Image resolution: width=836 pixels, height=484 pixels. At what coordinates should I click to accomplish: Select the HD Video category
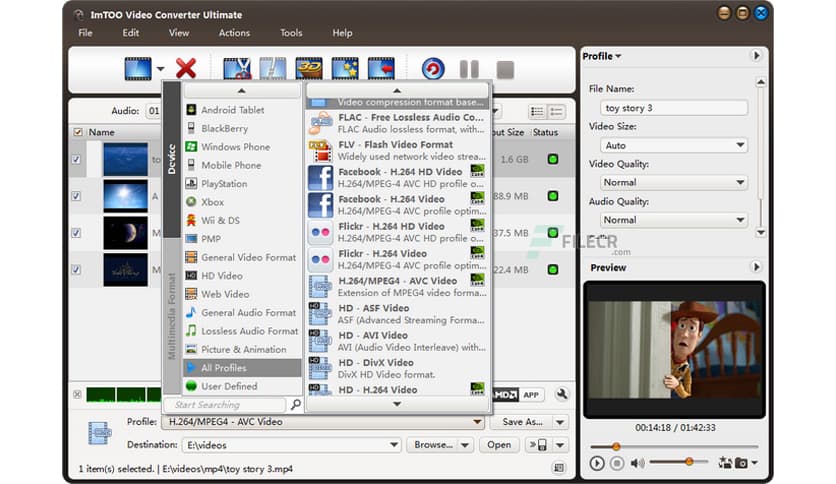pyautogui.click(x=243, y=276)
